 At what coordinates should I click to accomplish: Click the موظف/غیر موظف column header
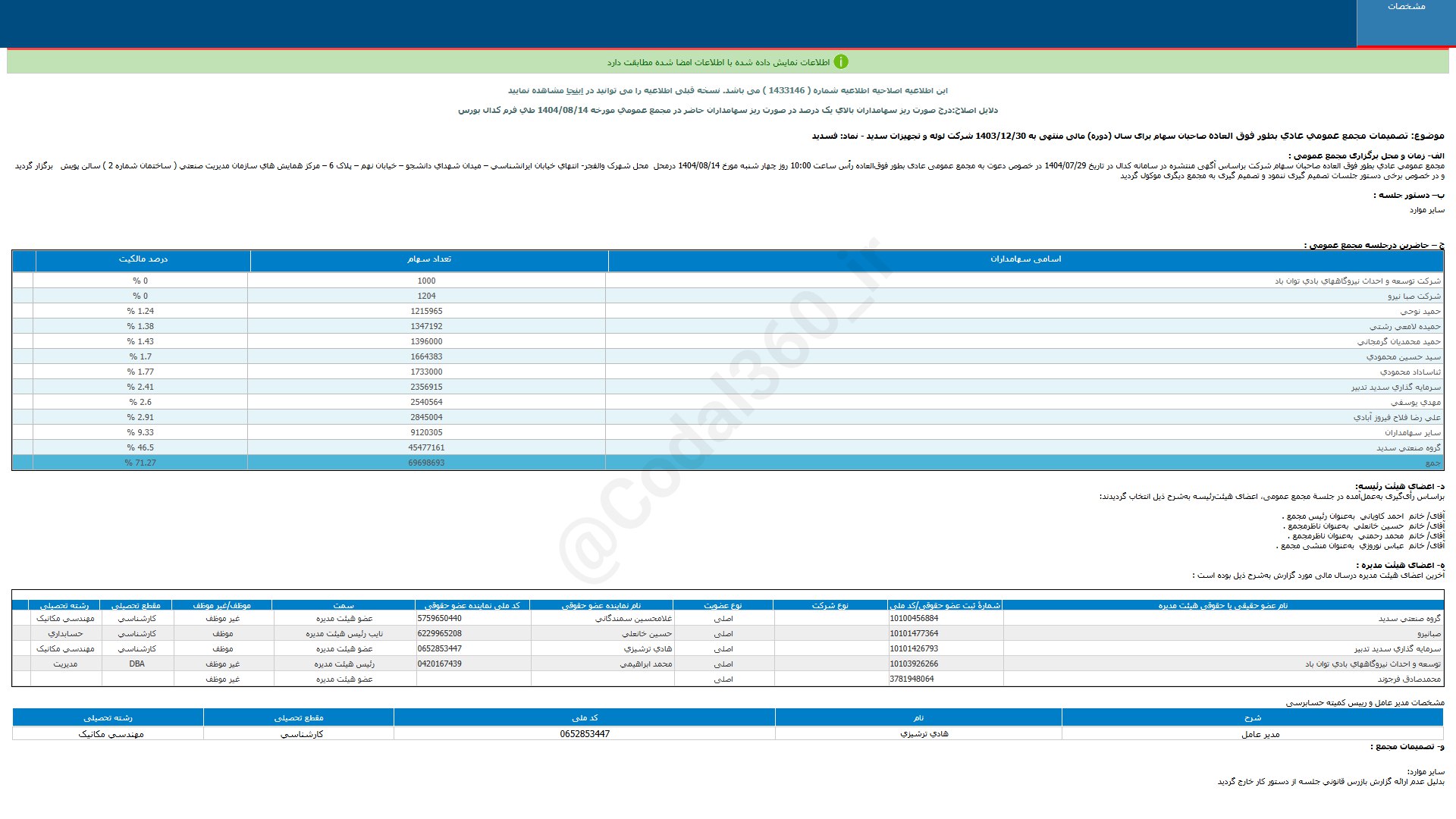(x=221, y=606)
